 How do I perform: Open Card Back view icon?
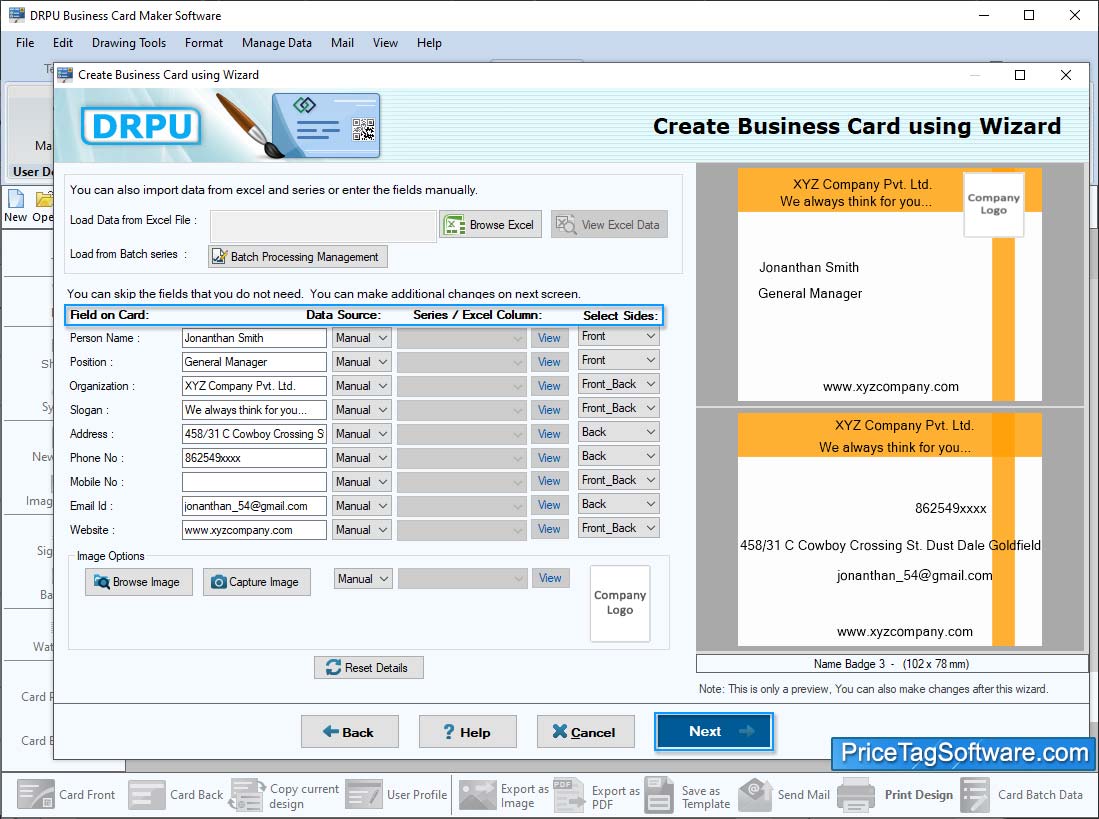click(x=147, y=794)
